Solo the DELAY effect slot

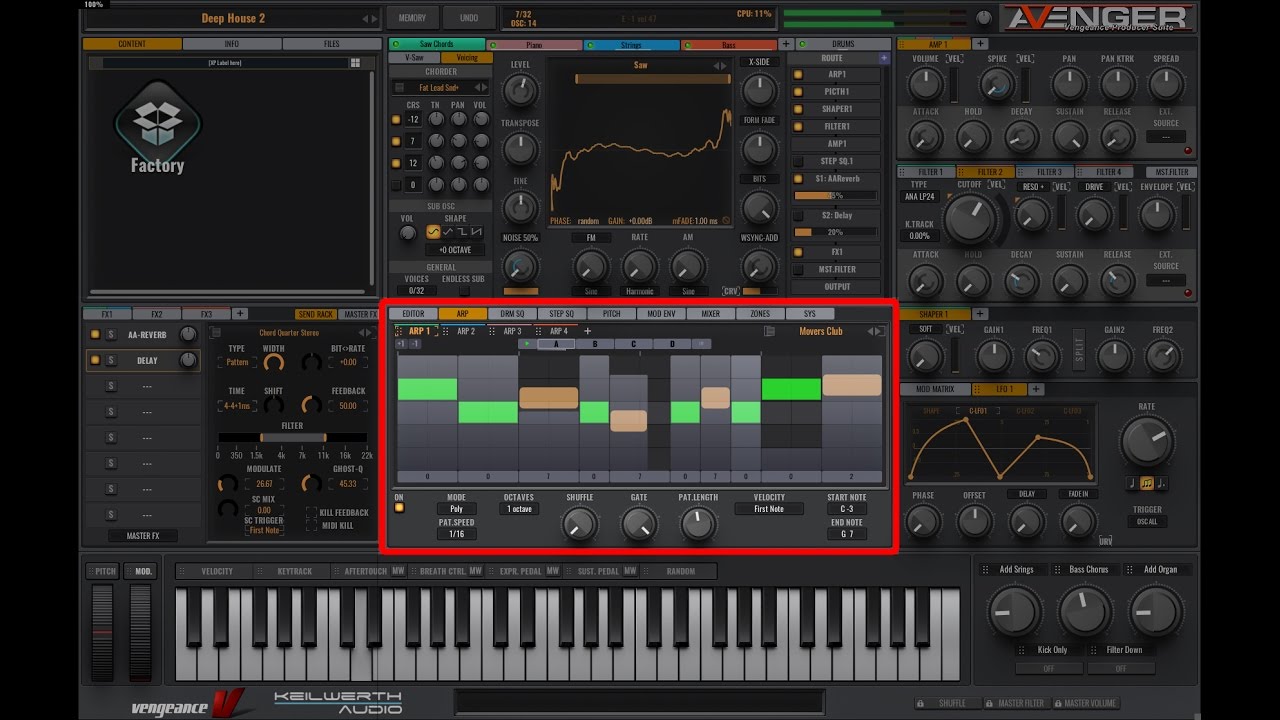111,360
